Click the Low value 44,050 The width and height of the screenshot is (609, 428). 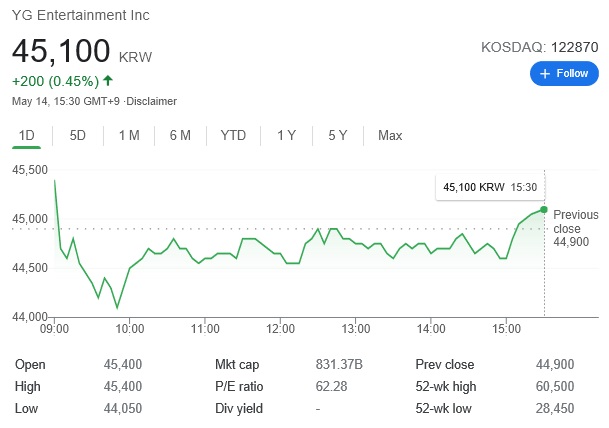point(123,409)
